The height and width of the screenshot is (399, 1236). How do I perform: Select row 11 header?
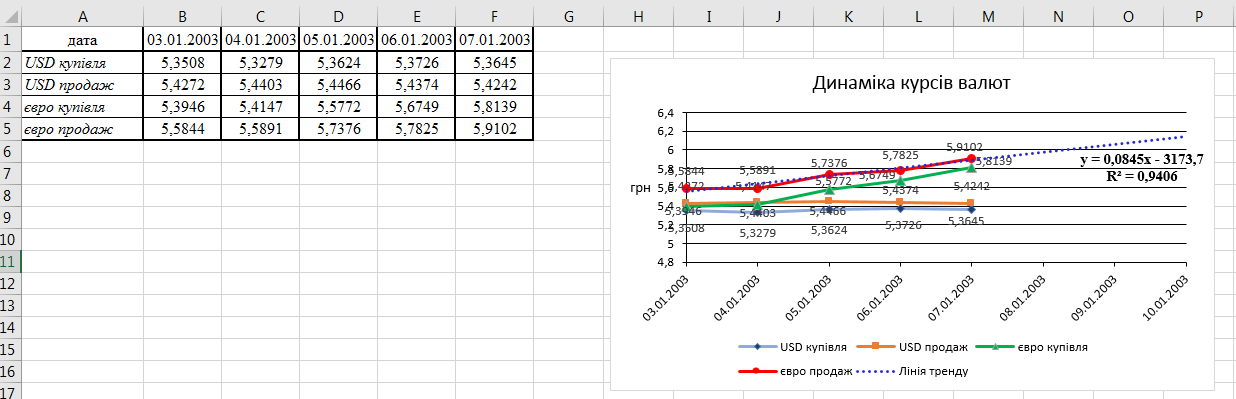[10, 261]
